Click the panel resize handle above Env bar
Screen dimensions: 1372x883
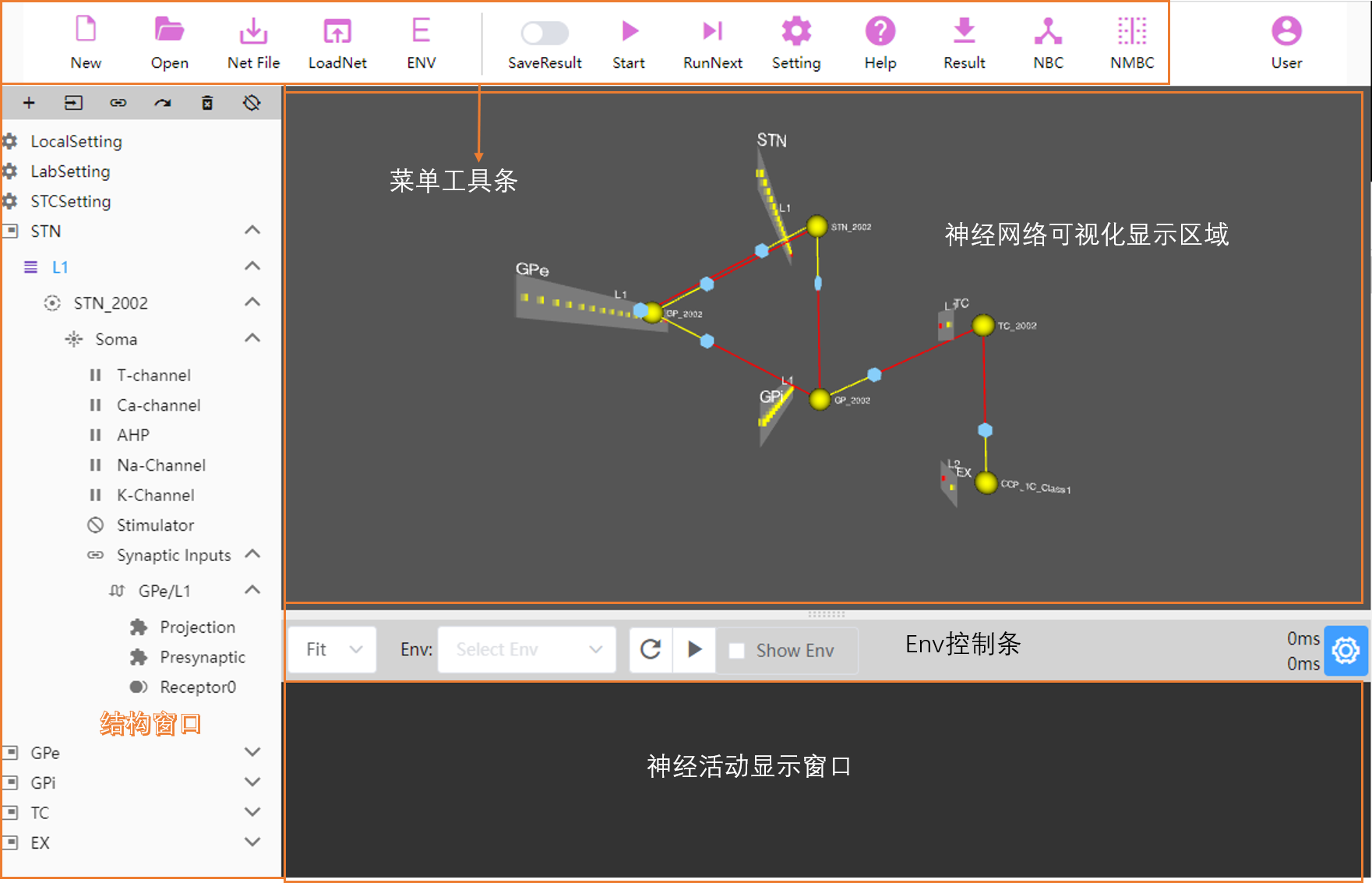[826, 613]
